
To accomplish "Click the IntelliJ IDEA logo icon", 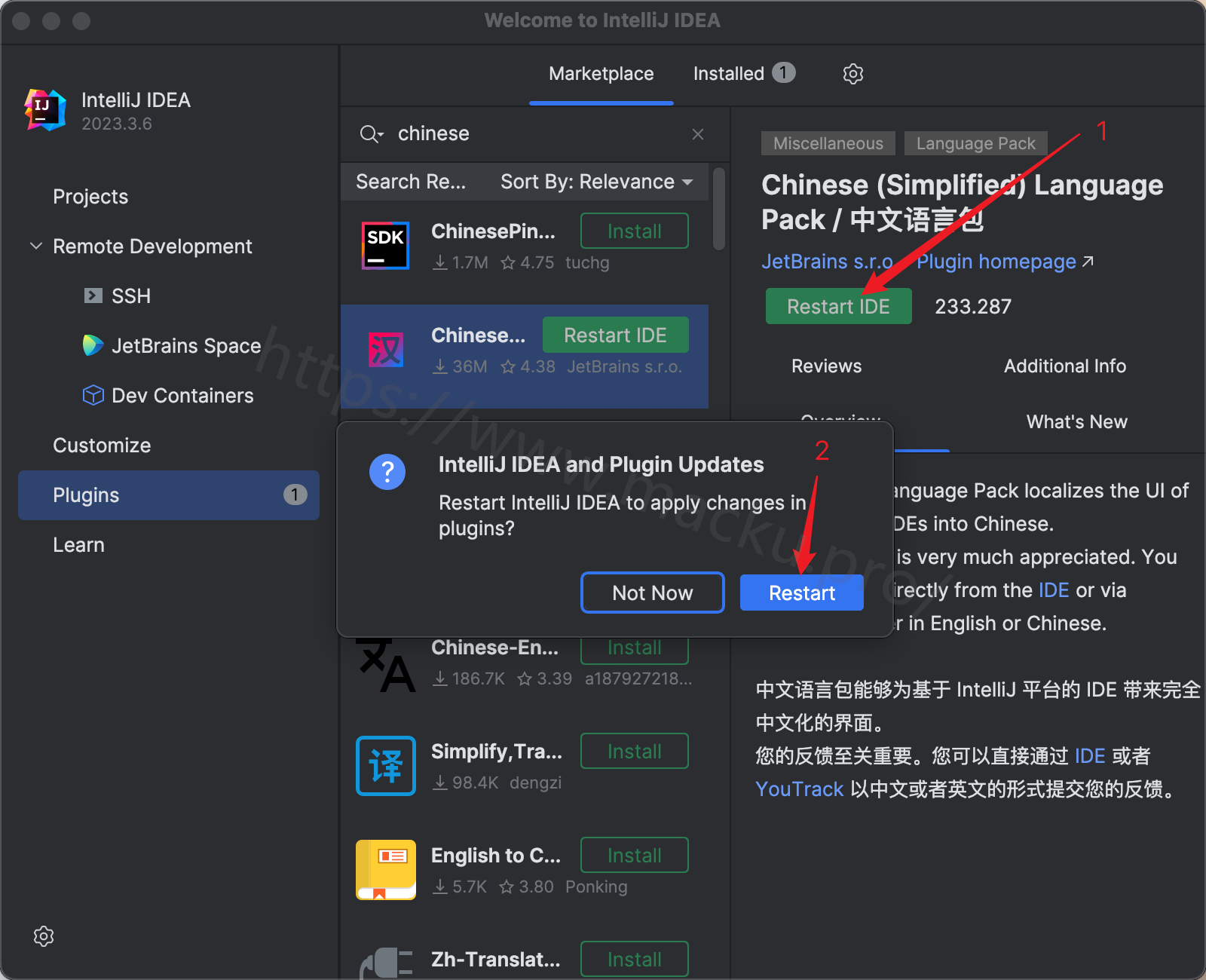I will [x=45, y=110].
